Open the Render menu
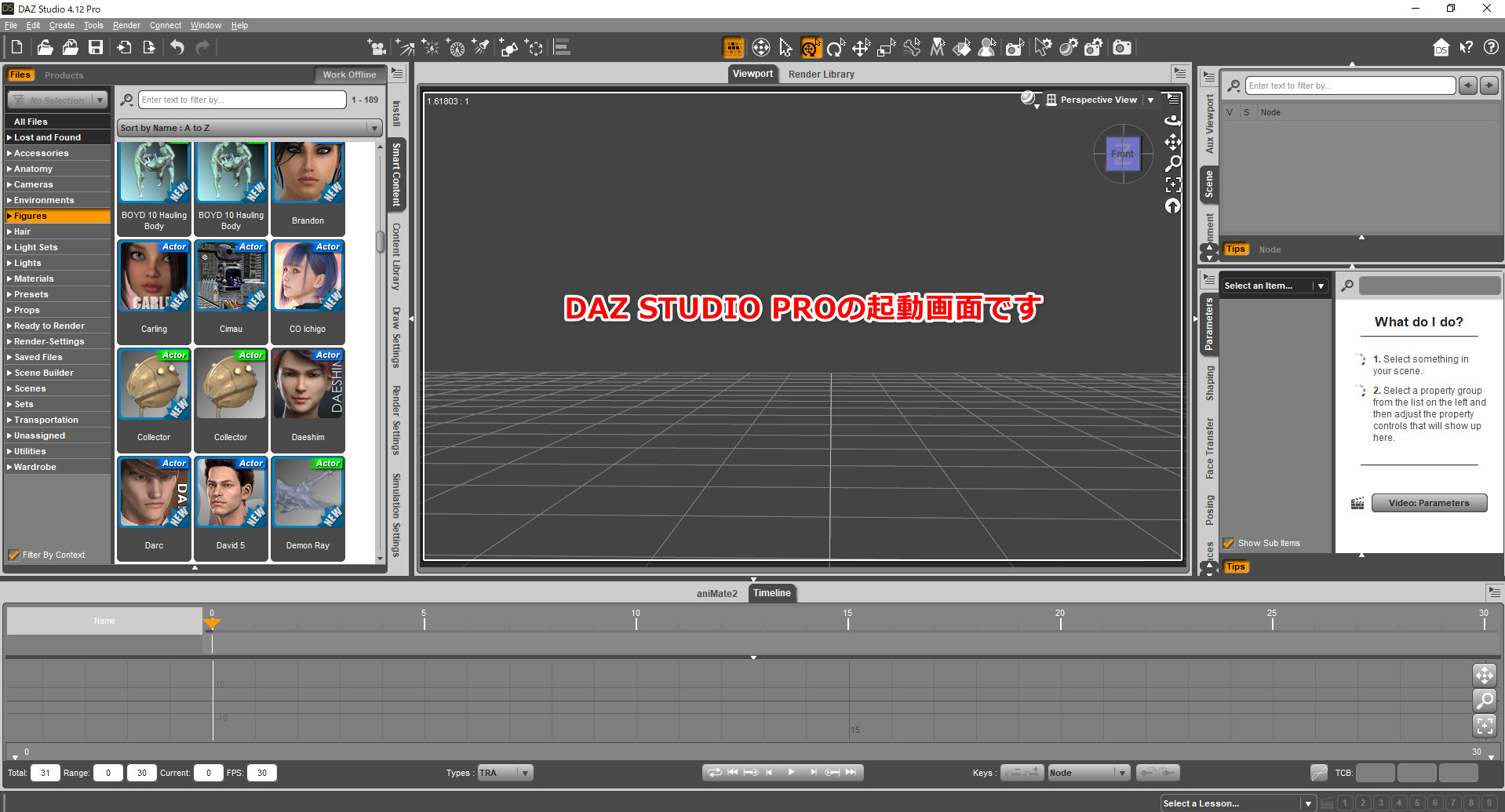The height and width of the screenshot is (812, 1505). point(126,24)
